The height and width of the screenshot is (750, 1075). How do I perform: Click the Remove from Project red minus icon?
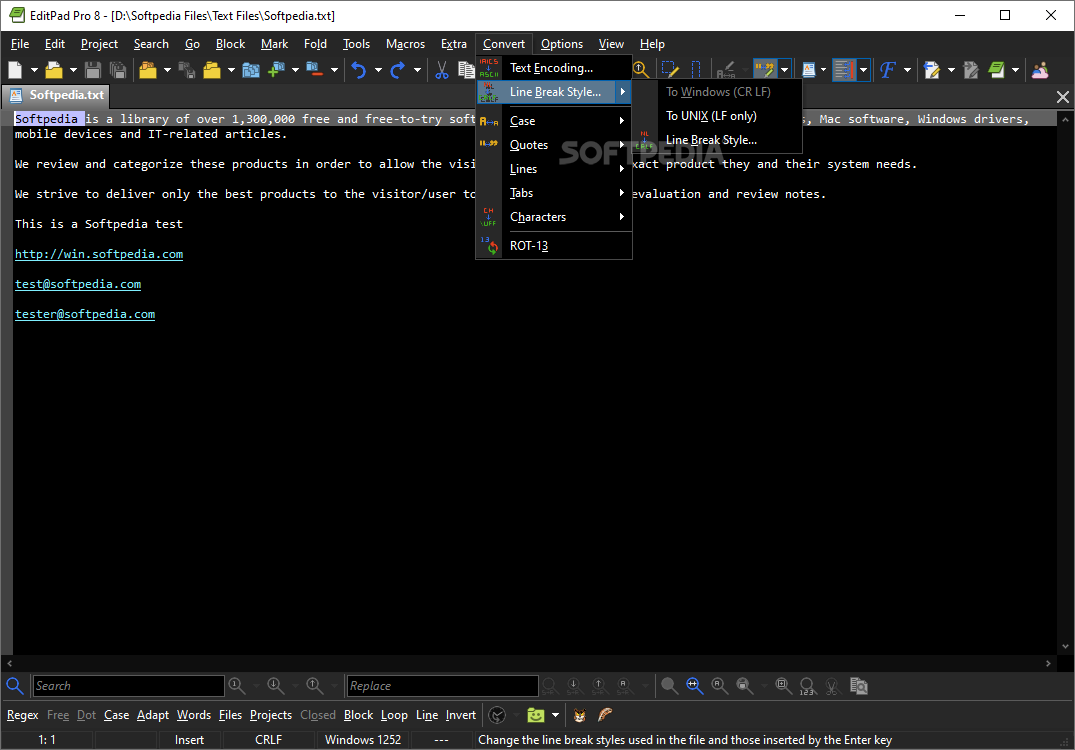315,70
